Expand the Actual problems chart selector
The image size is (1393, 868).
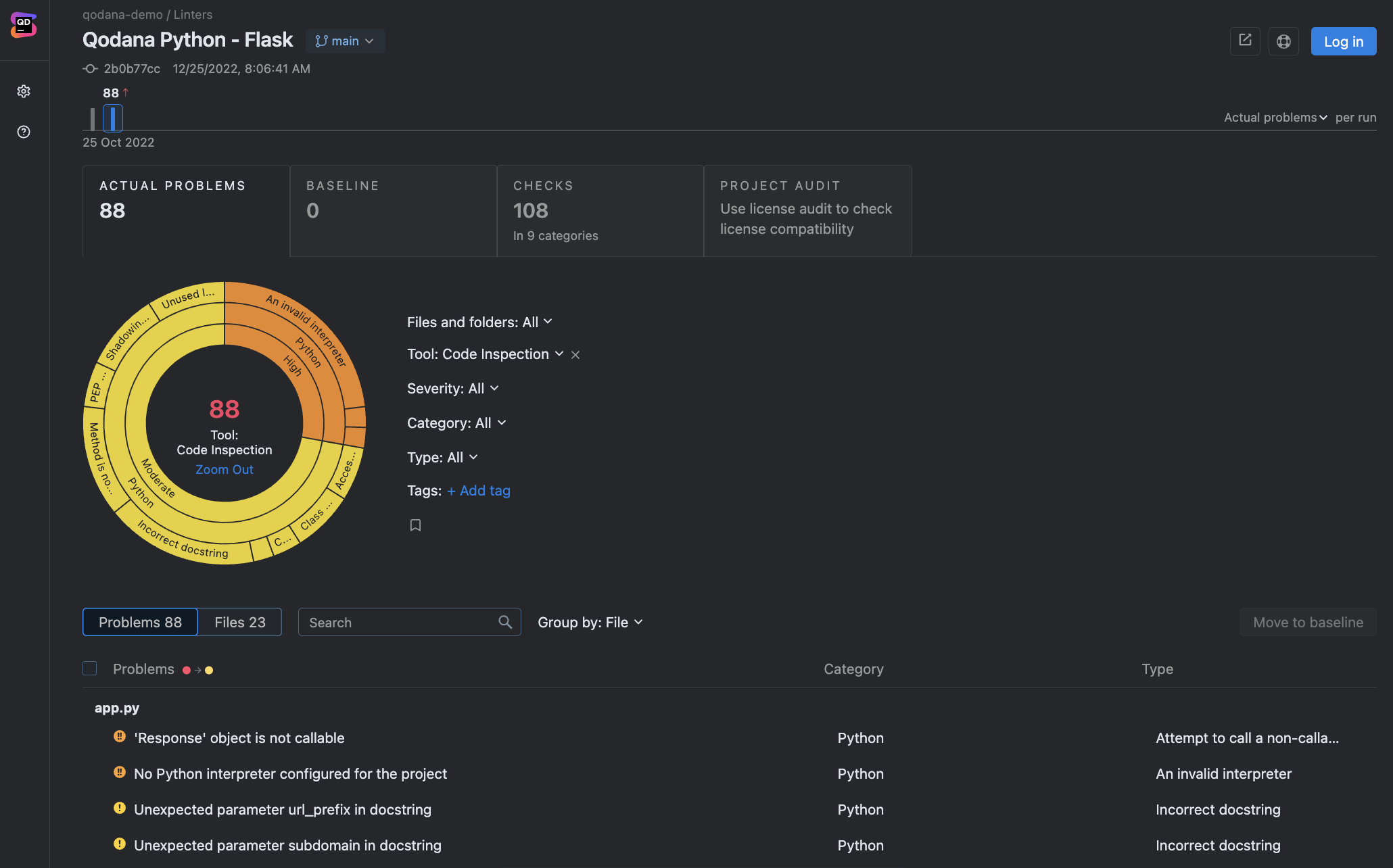(1275, 118)
